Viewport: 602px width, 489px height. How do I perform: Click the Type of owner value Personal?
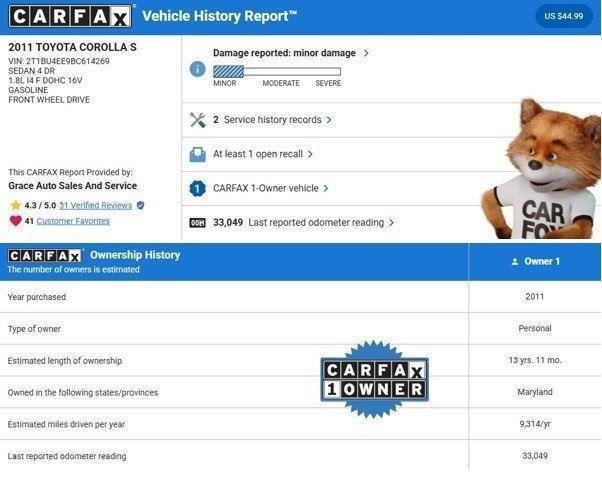tap(535, 329)
